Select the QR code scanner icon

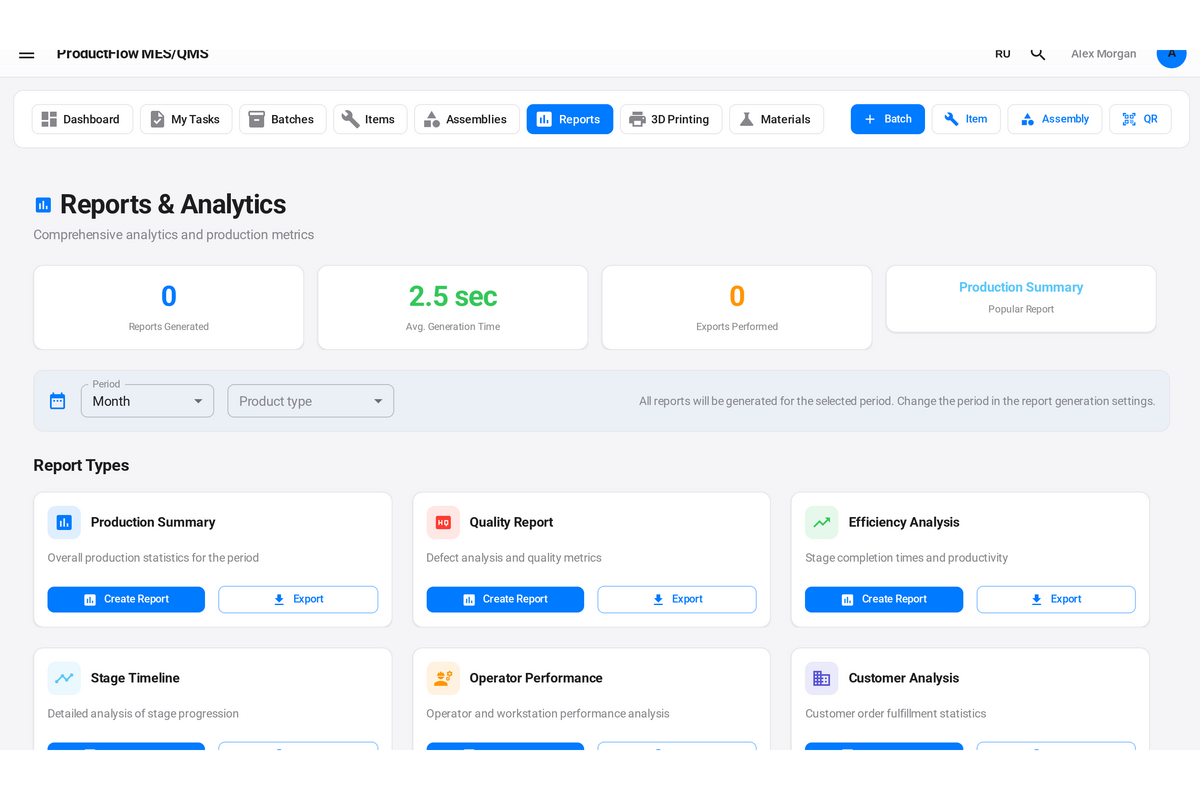[x=1127, y=119]
